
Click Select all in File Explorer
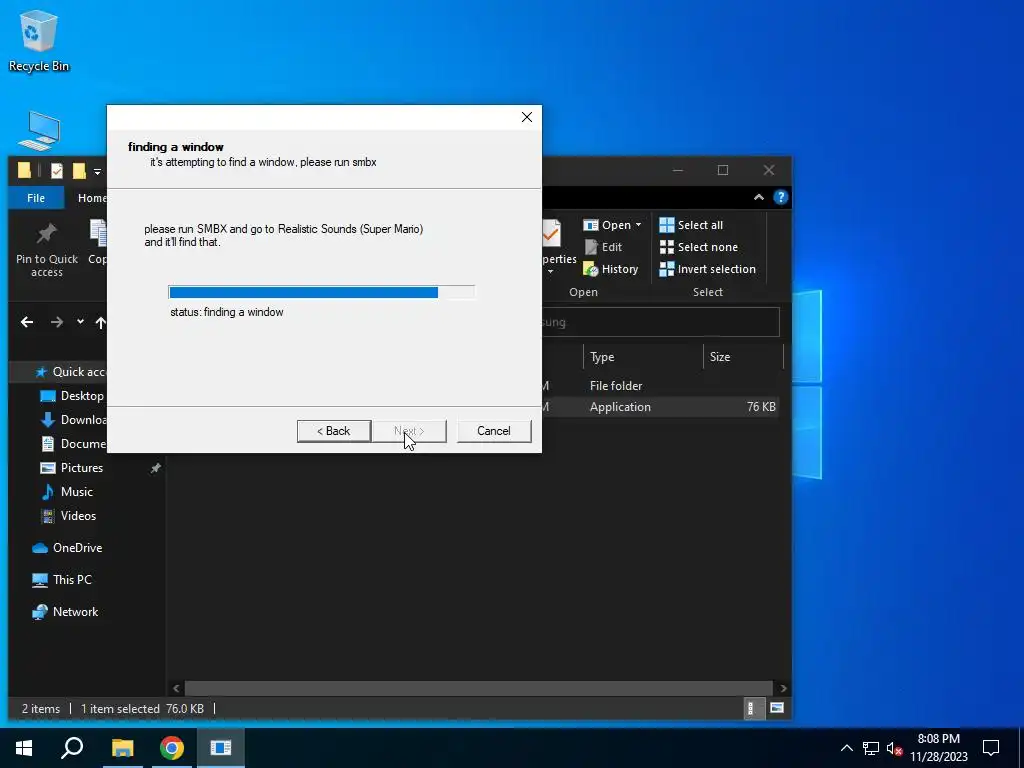pyautogui.click(x=692, y=225)
